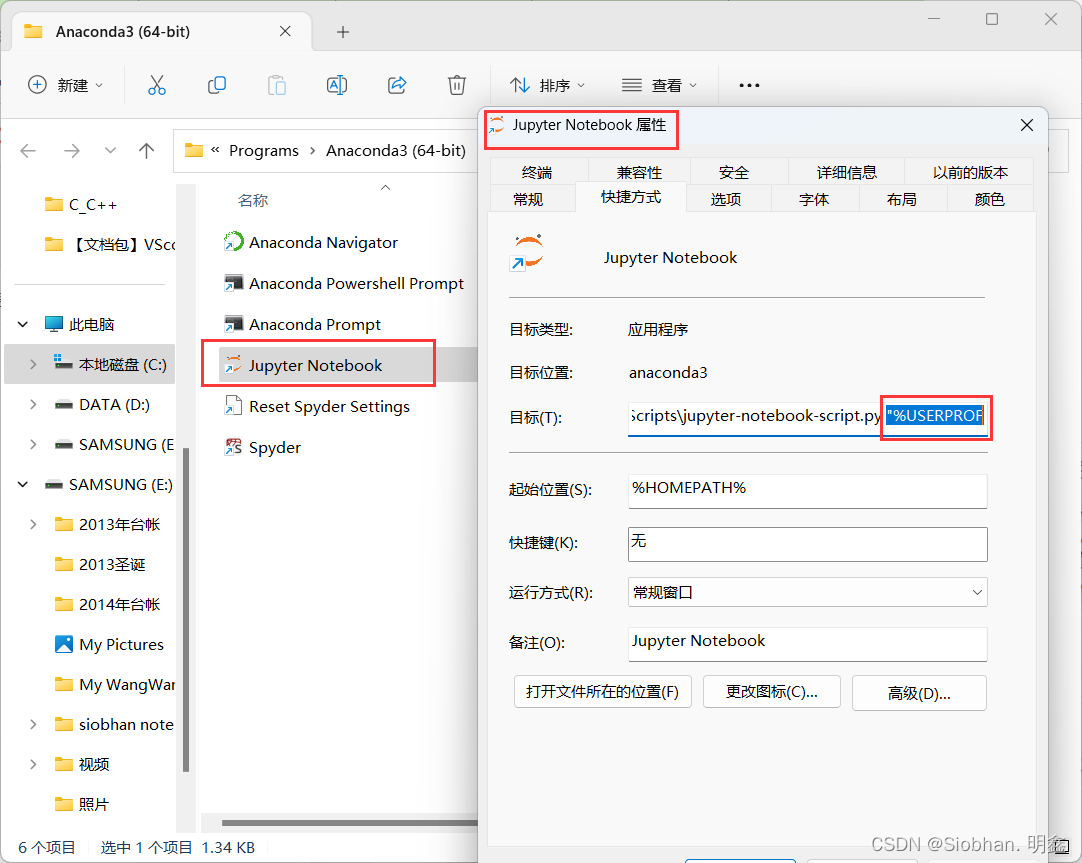This screenshot has width=1082, height=863.
Task: Open the three-dot more options menu
Action: 749,85
